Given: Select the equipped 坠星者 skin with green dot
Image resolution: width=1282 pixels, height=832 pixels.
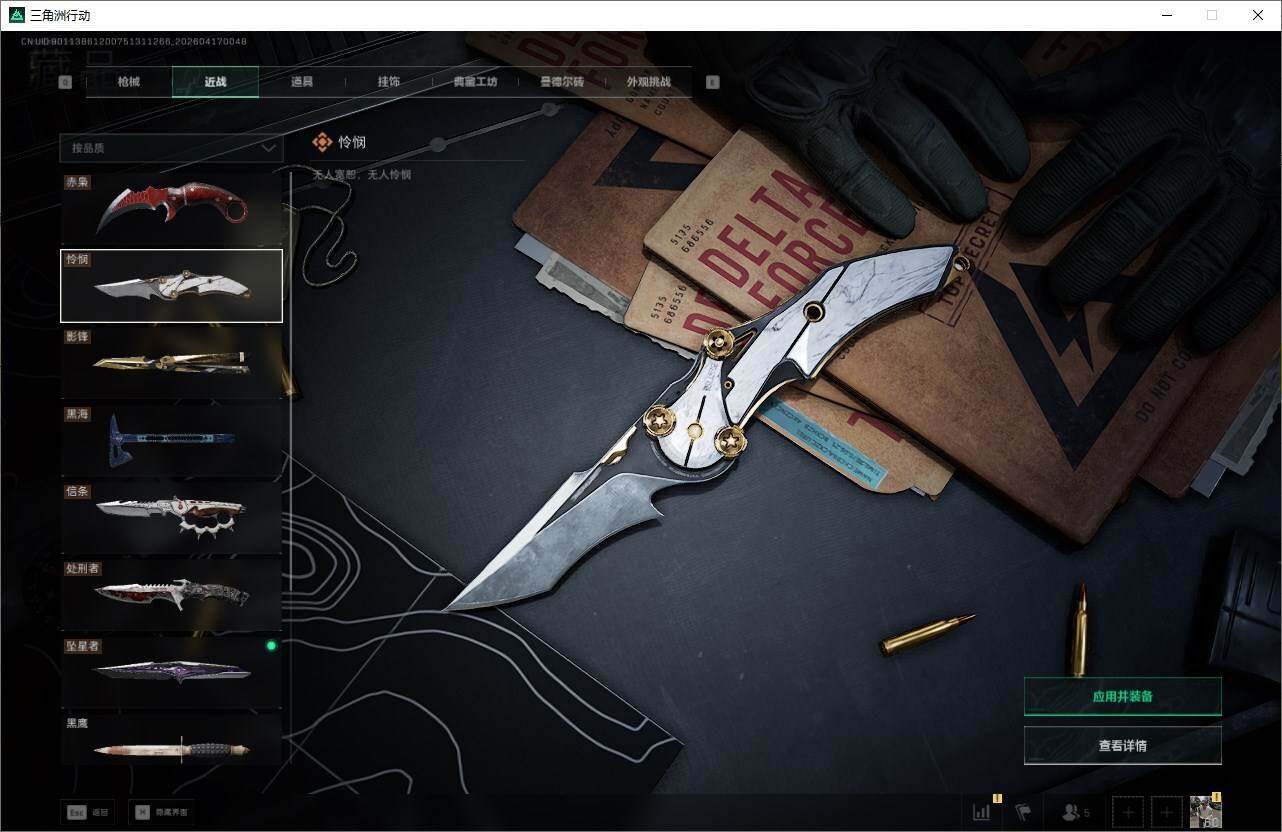Looking at the screenshot, I should 171,671.
